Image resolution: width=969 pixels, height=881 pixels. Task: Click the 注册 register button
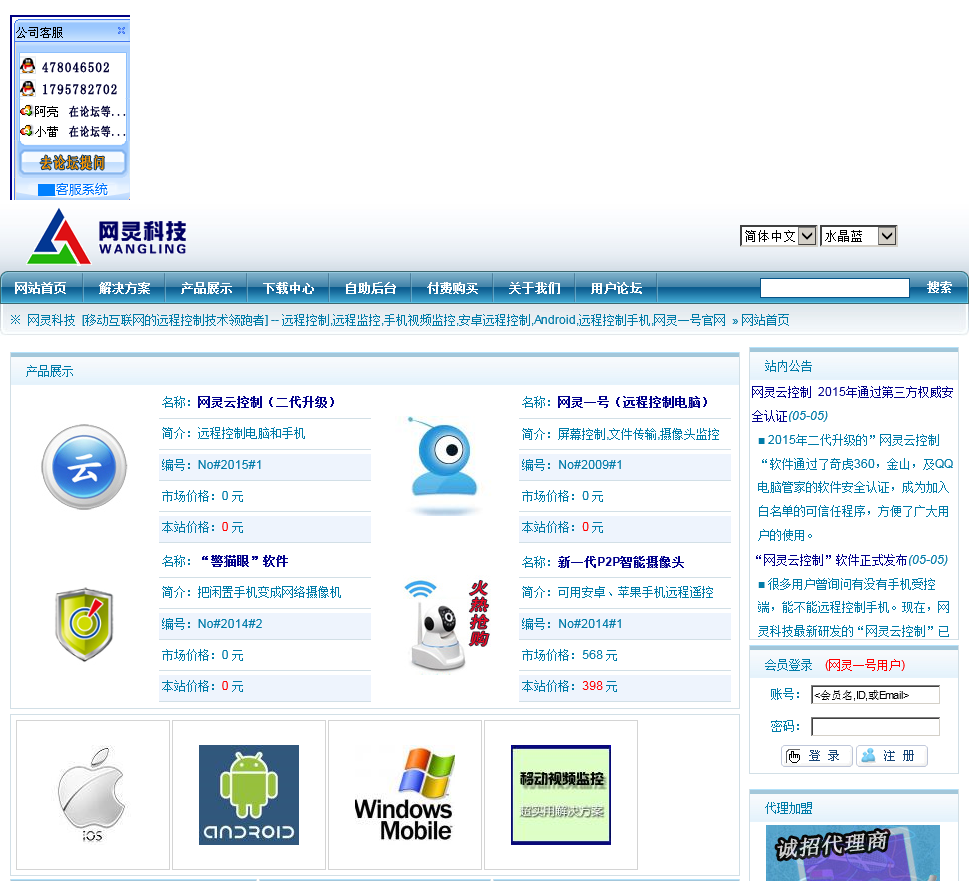pos(892,756)
